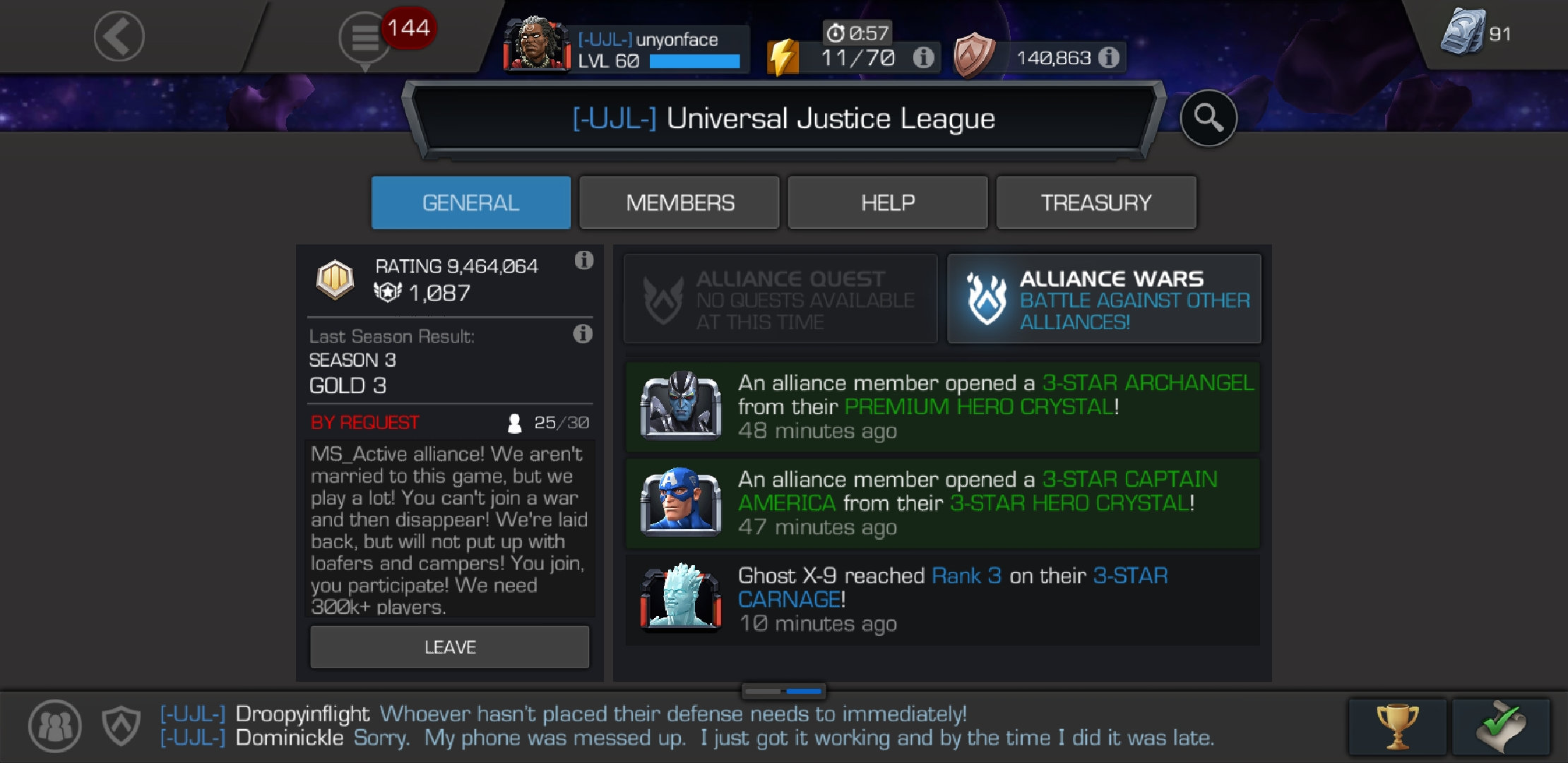The image size is (1568, 763).
Task: Open the menu with 144 notifications
Action: click(365, 37)
